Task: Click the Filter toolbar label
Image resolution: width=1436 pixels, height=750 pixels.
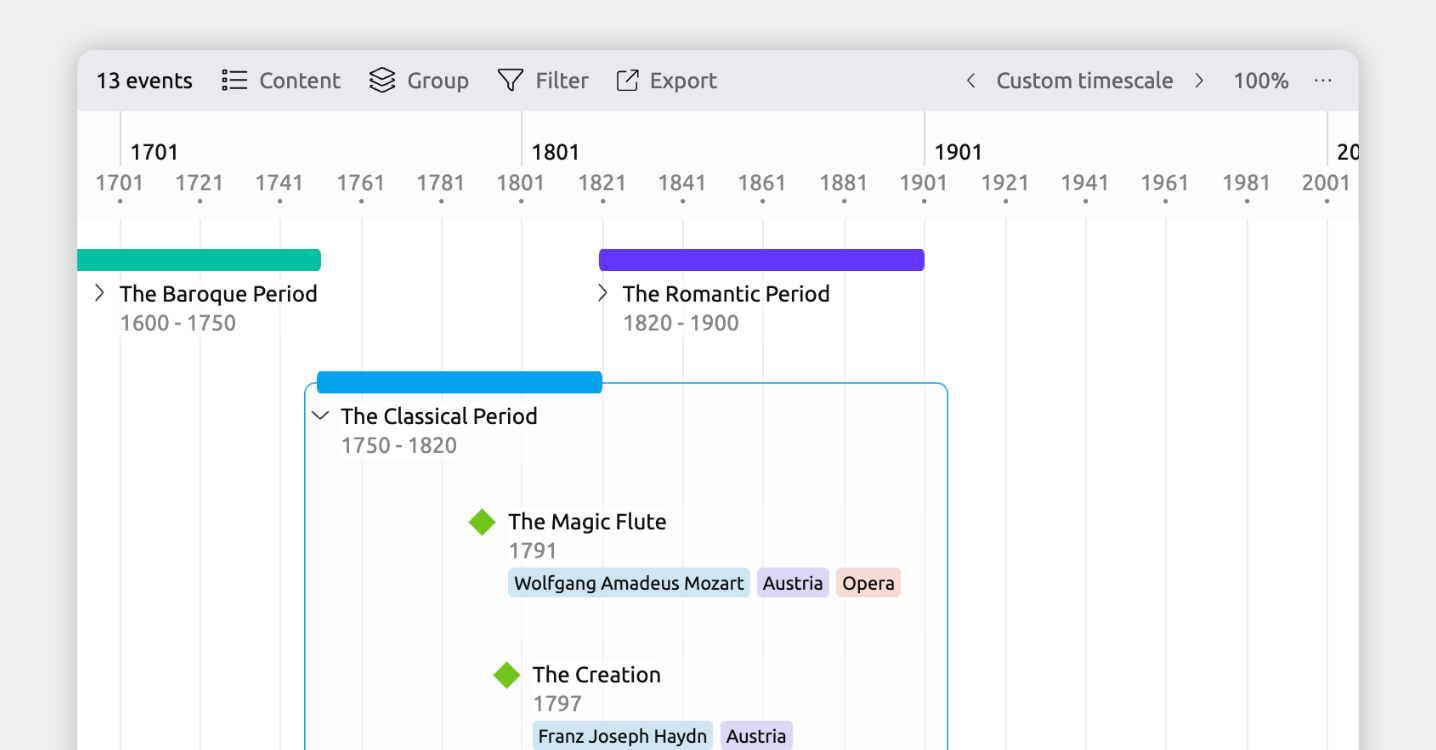Action: pyautogui.click(x=562, y=81)
